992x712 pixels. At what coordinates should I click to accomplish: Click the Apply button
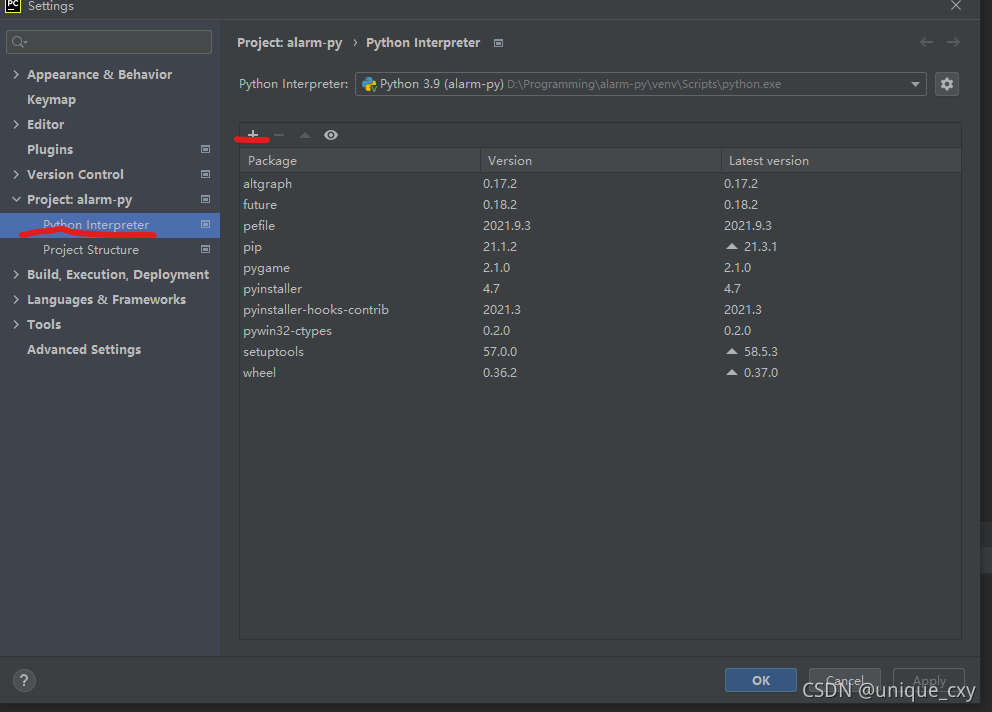point(929,680)
